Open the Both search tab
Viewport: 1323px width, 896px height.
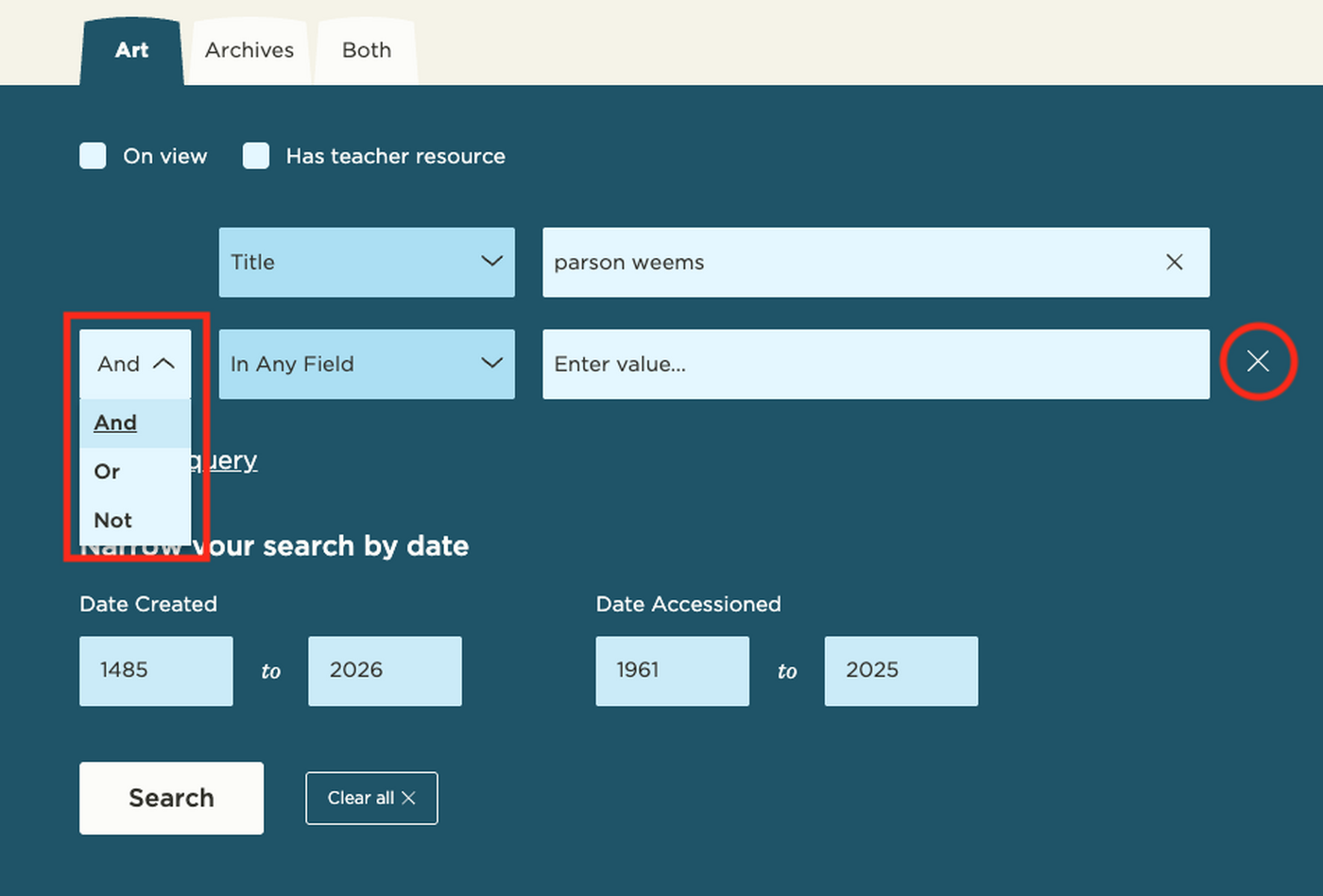366,50
